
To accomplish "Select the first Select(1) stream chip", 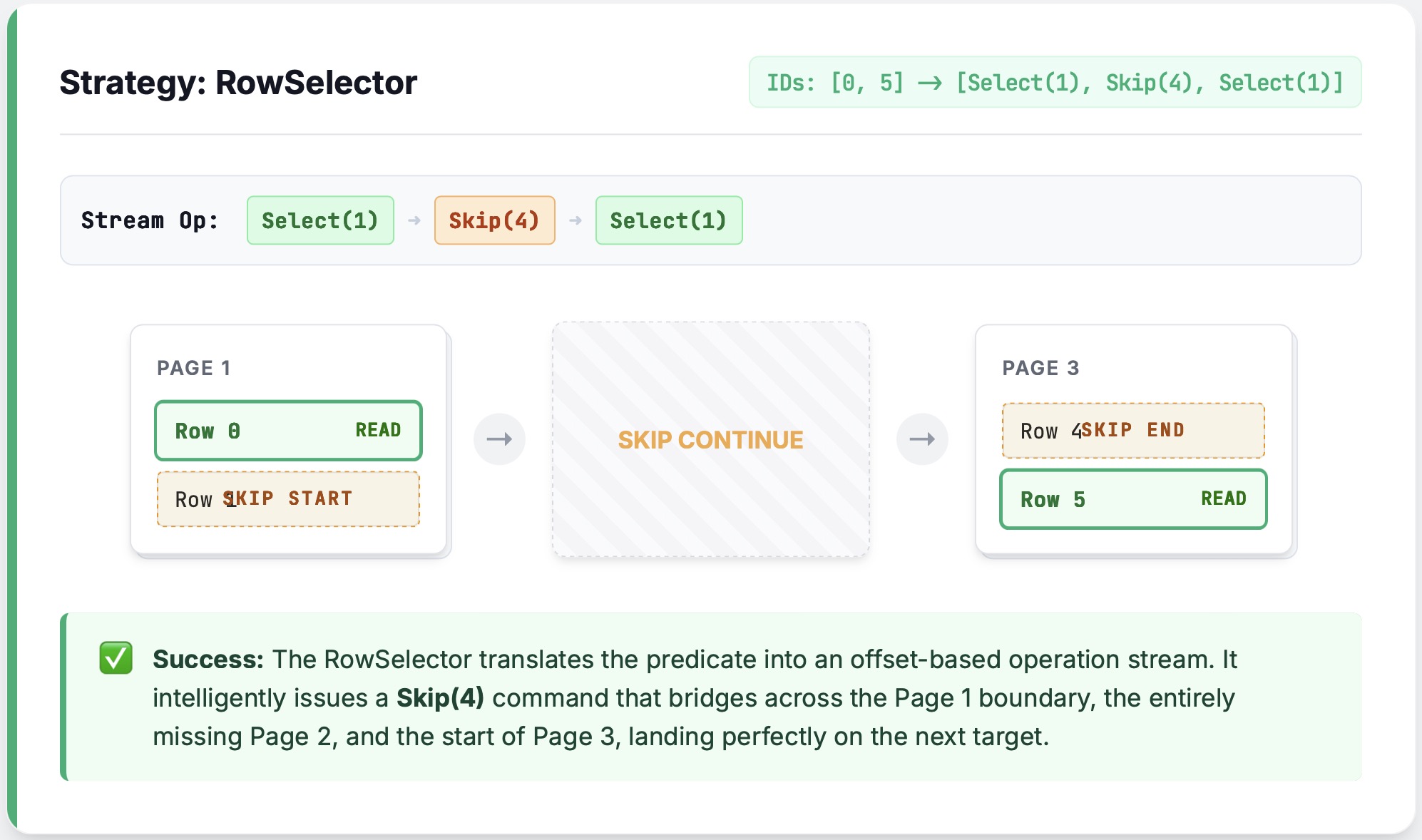I will (x=320, y=221).
